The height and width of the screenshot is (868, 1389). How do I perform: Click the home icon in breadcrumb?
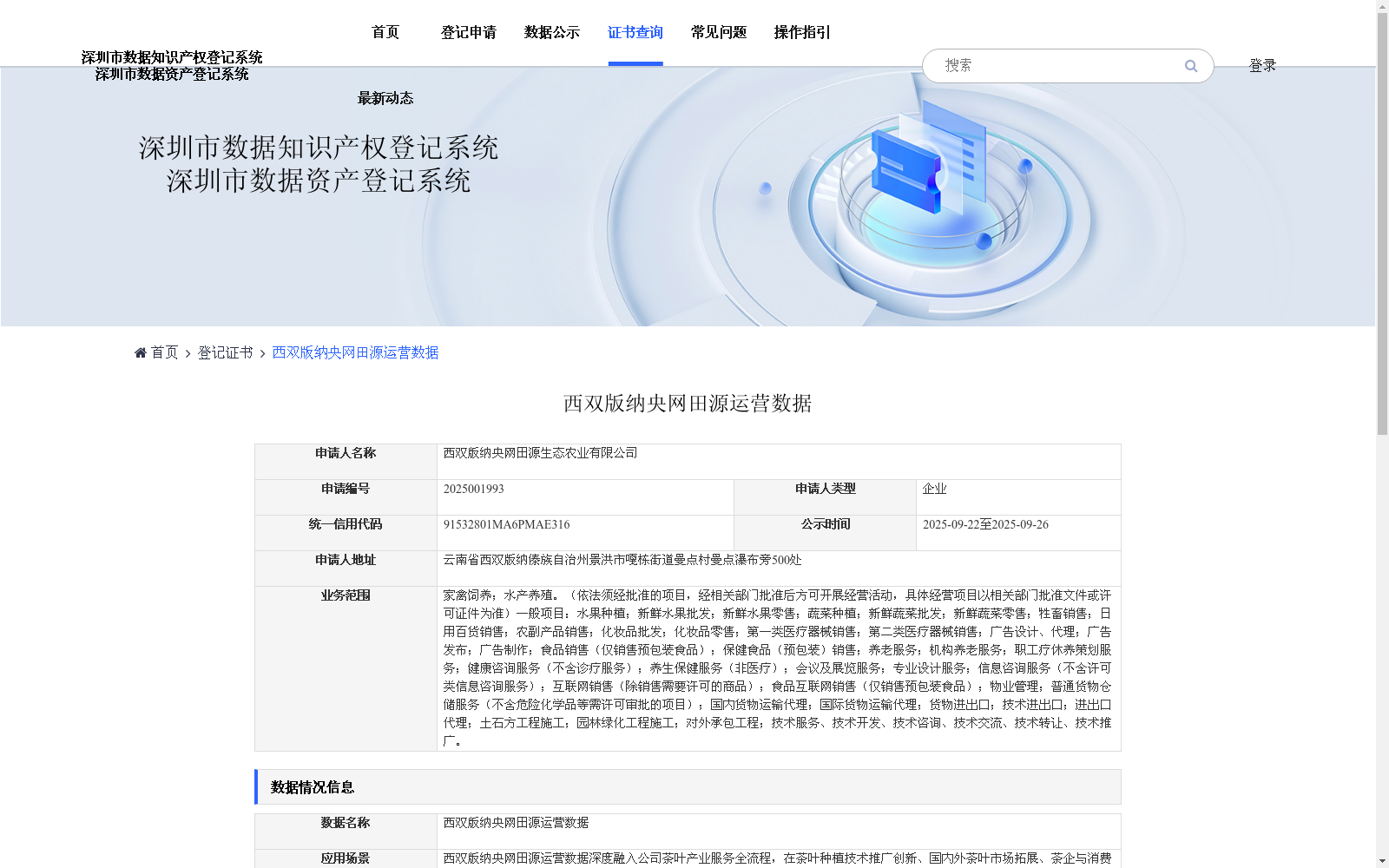point(141,352)
